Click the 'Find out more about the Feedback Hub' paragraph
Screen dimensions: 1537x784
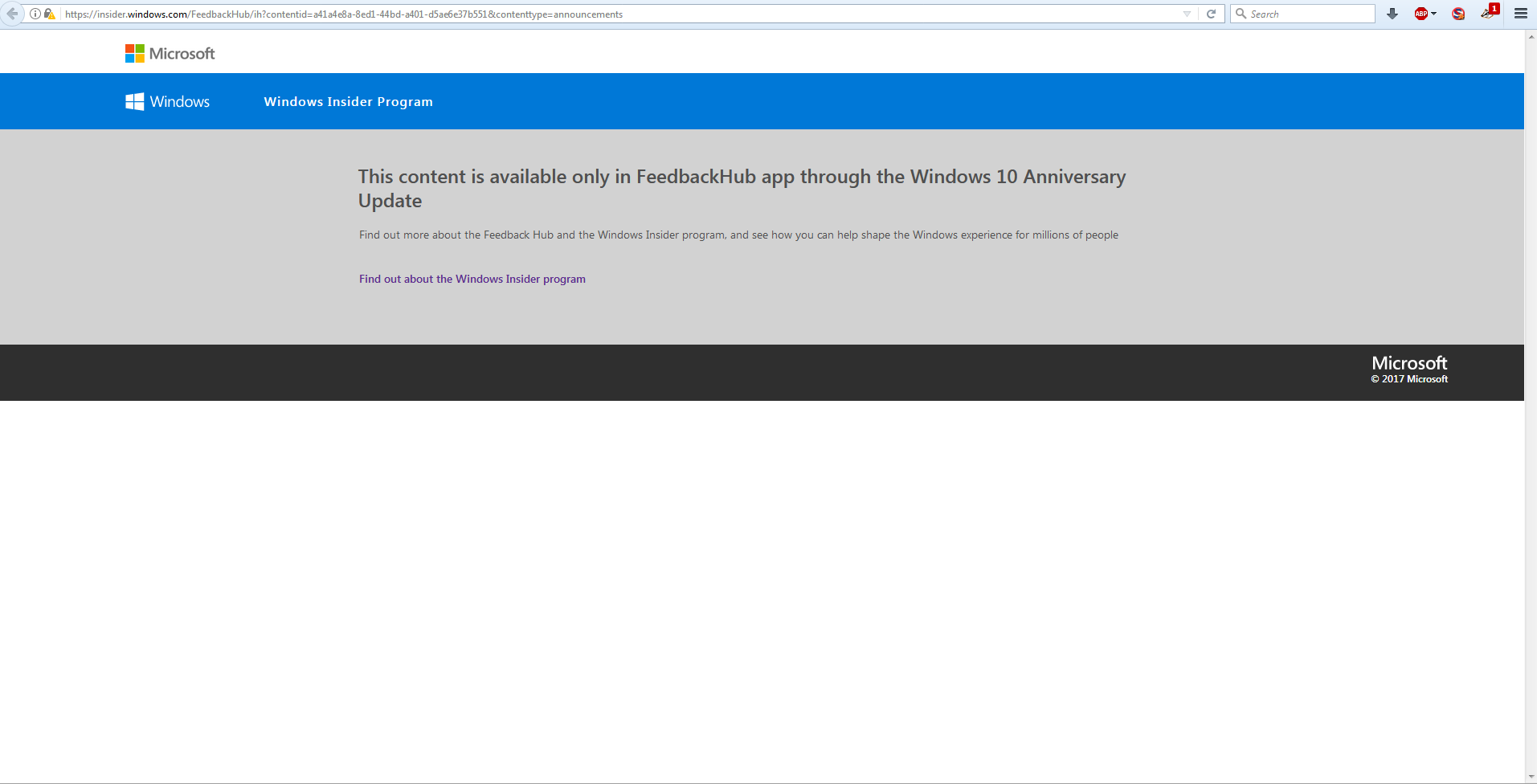click(x=738, y=235)
